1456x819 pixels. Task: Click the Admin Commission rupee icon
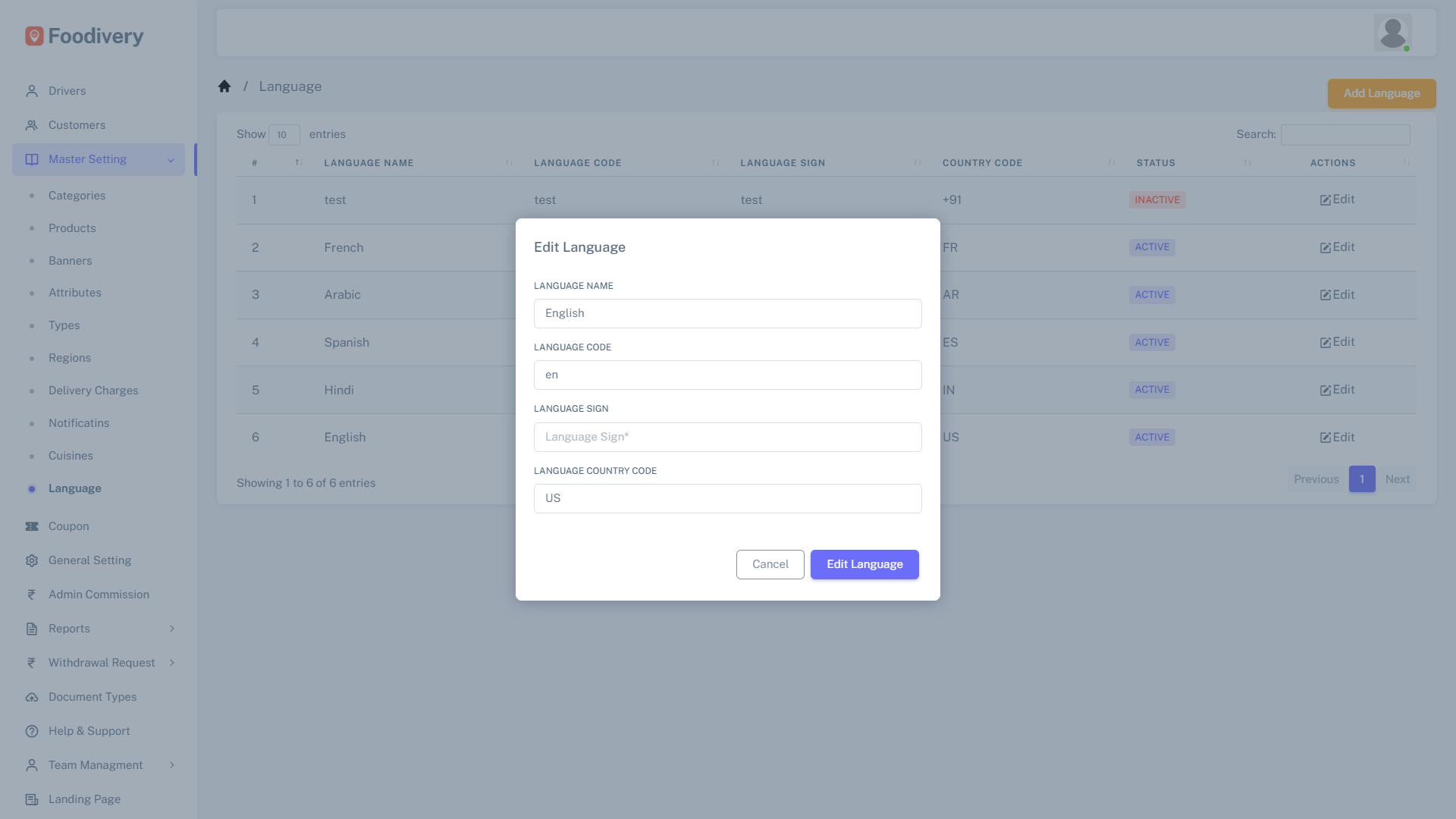click(x=31, y=594)
